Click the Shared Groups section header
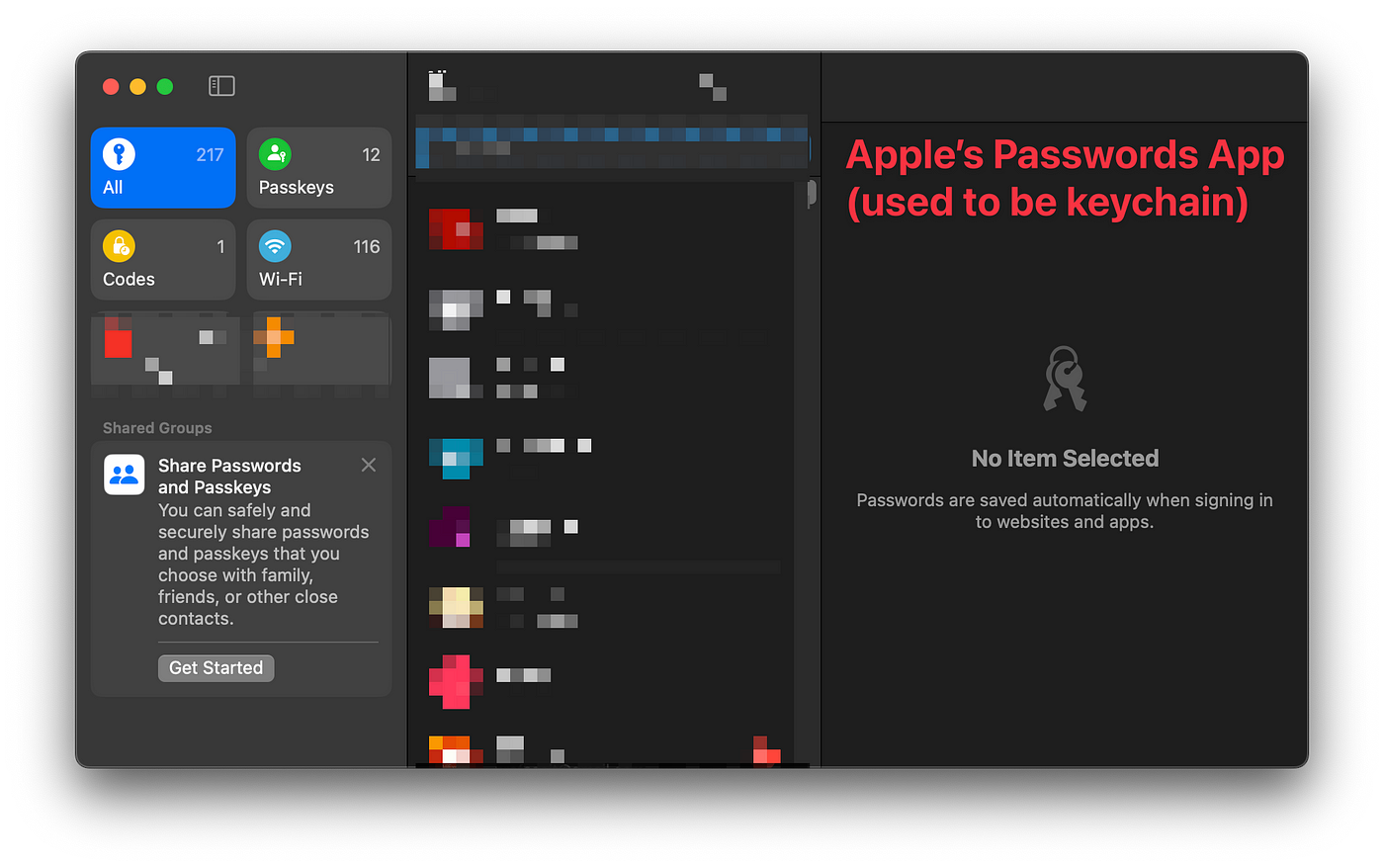The height and width of the screenshot is (868, 1384). point(157,428)
